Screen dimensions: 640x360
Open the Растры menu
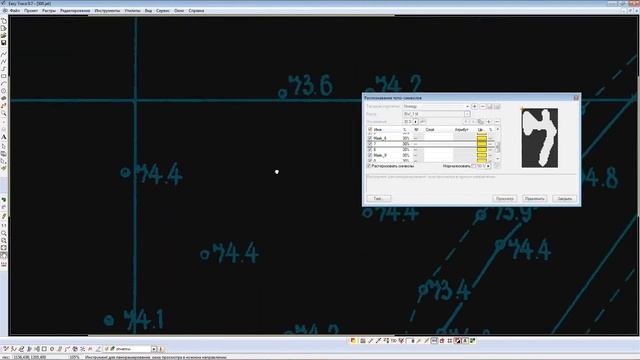coord(49,11)
